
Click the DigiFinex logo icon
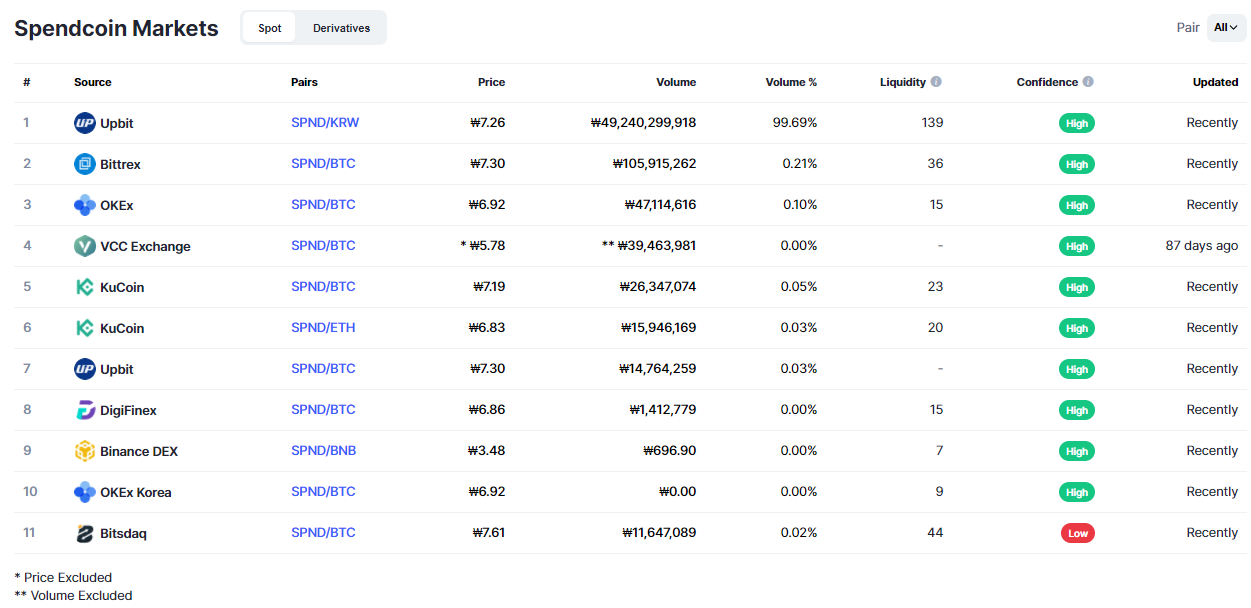(85, 410)
